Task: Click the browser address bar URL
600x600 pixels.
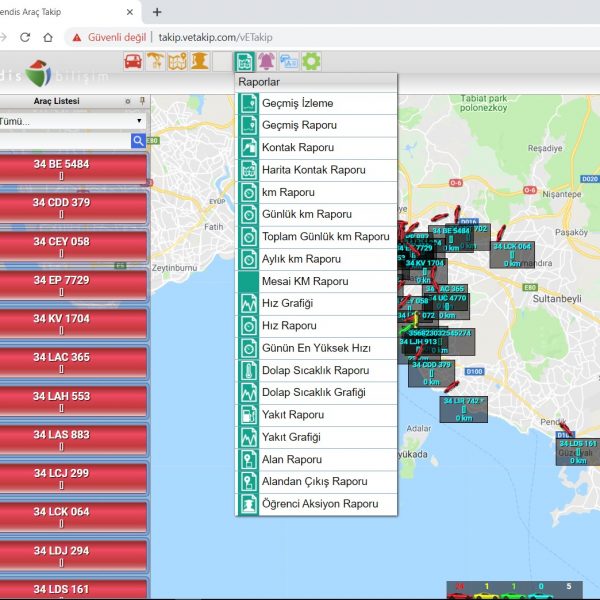Action: 215,38
